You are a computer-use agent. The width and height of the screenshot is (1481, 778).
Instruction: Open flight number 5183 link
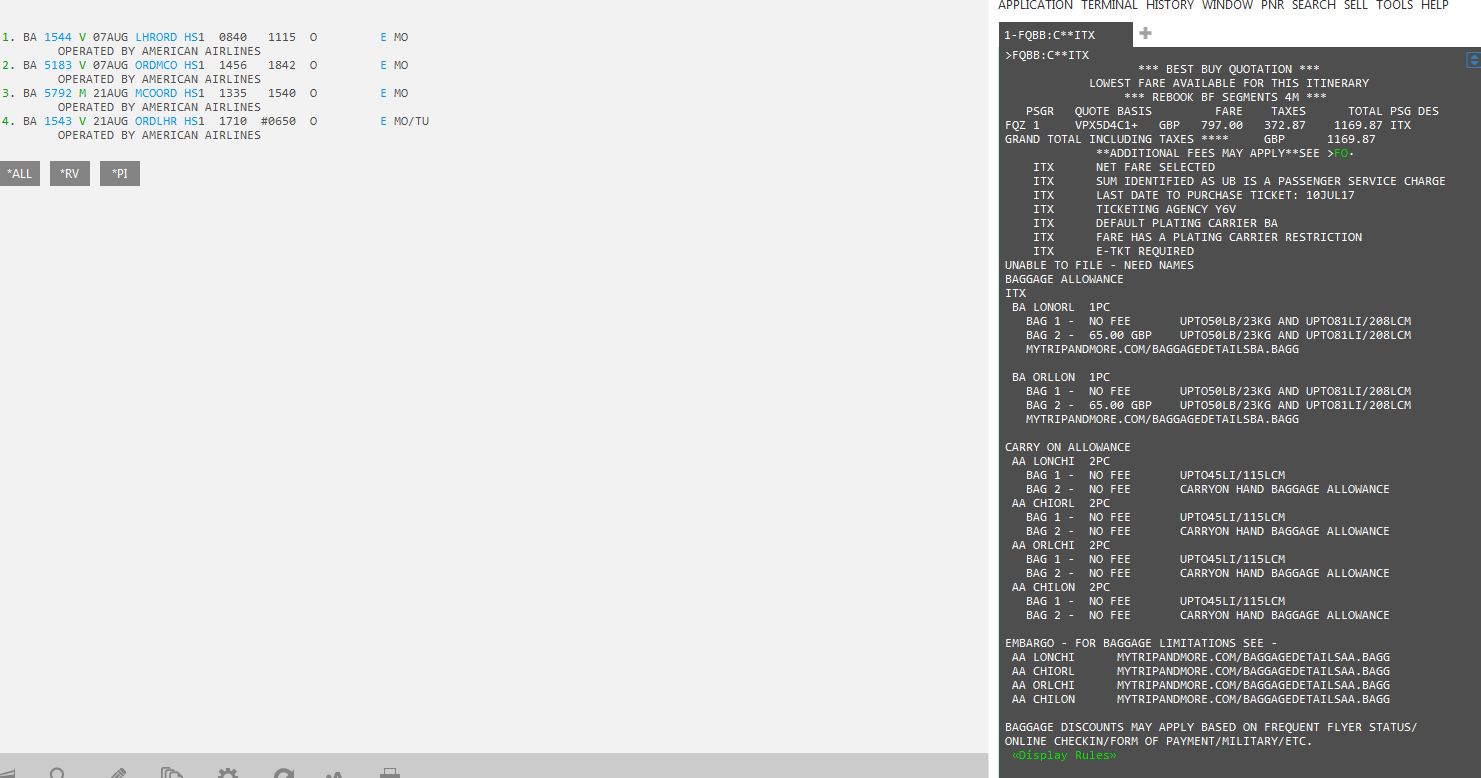[x=58, y=65]
